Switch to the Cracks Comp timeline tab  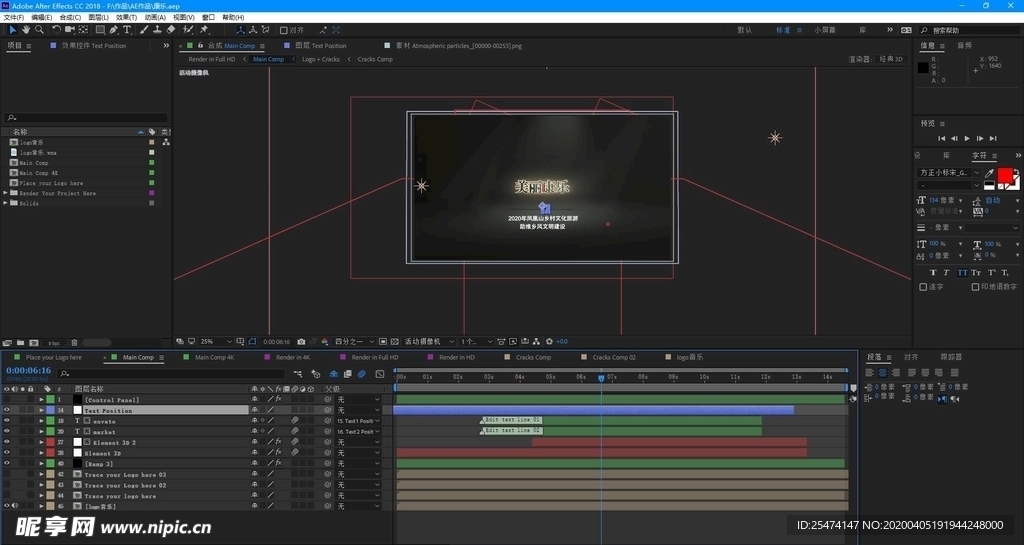tap(533, 357)
